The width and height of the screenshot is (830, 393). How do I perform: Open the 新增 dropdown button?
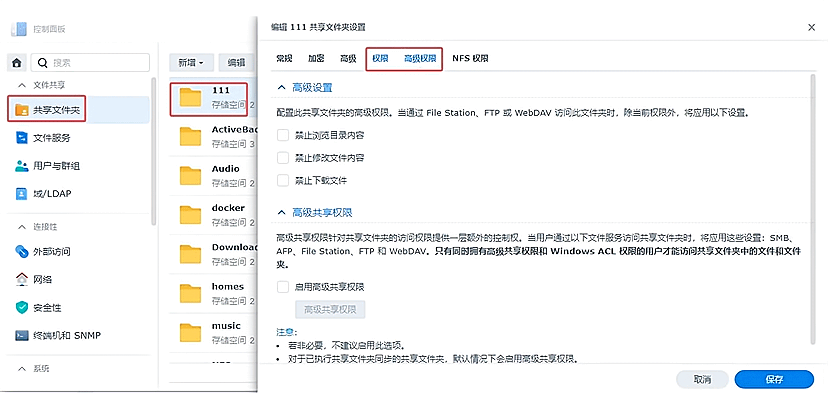192,62
